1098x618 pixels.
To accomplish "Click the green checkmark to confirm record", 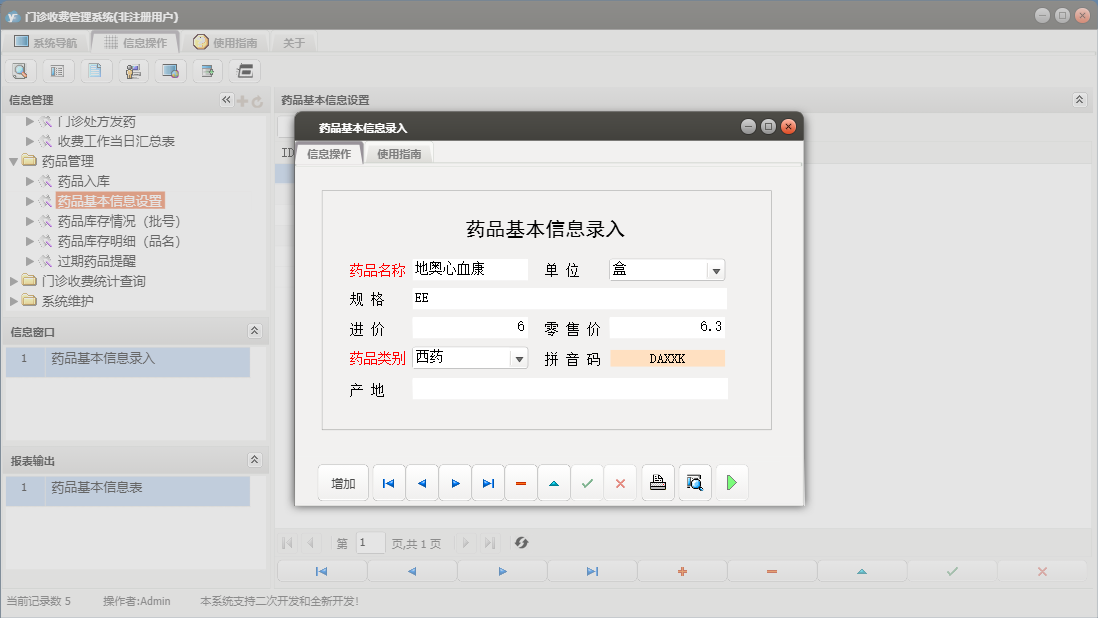I will tap(587, 482).
